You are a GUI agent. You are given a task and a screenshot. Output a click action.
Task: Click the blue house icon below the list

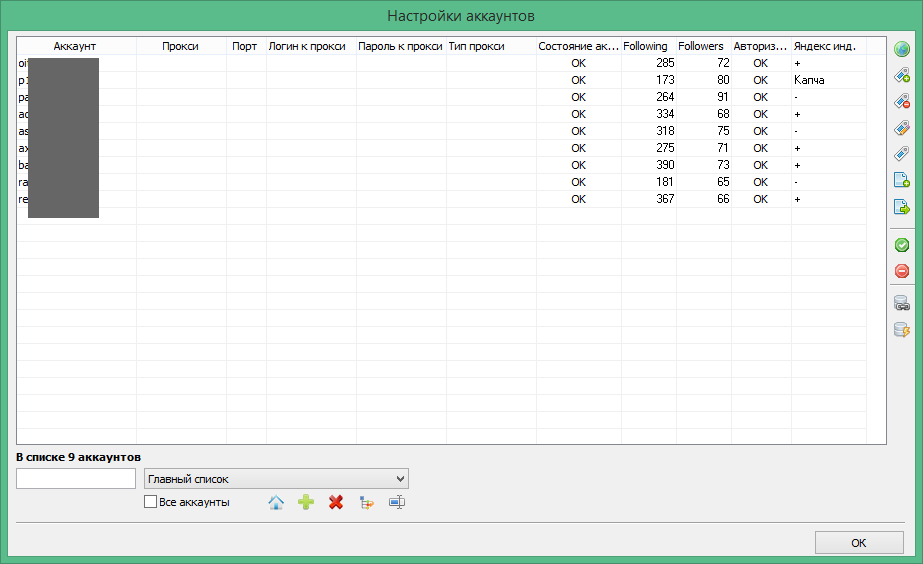276,502
